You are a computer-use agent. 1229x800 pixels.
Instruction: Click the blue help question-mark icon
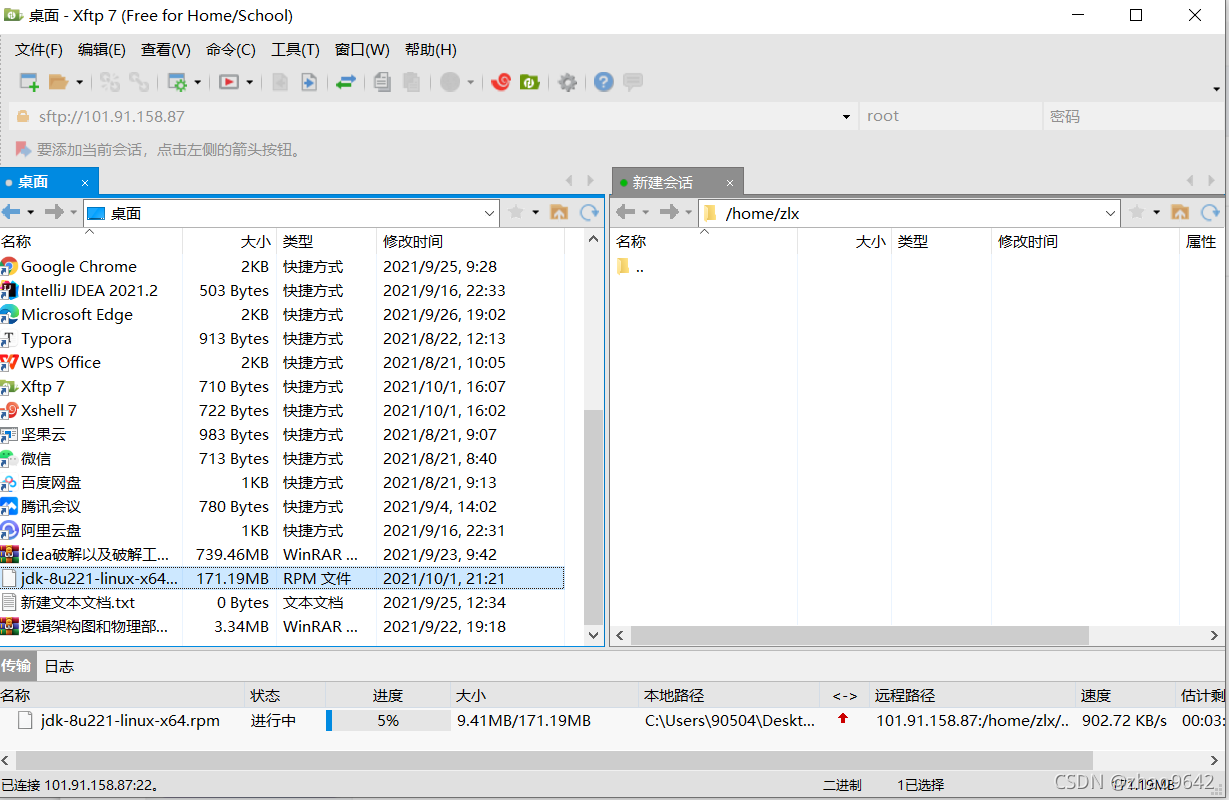click(604, 82)
